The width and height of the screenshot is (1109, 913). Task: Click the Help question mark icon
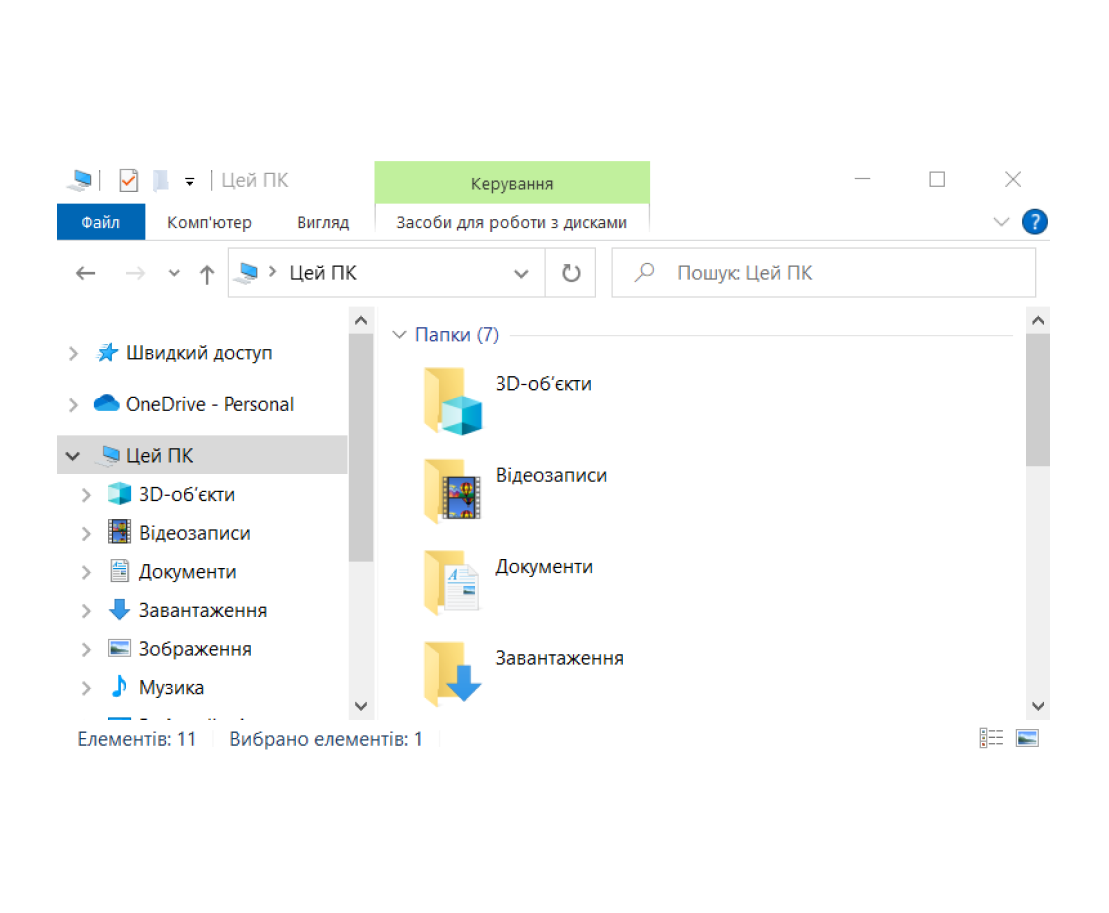click(x=1034, y=222)
